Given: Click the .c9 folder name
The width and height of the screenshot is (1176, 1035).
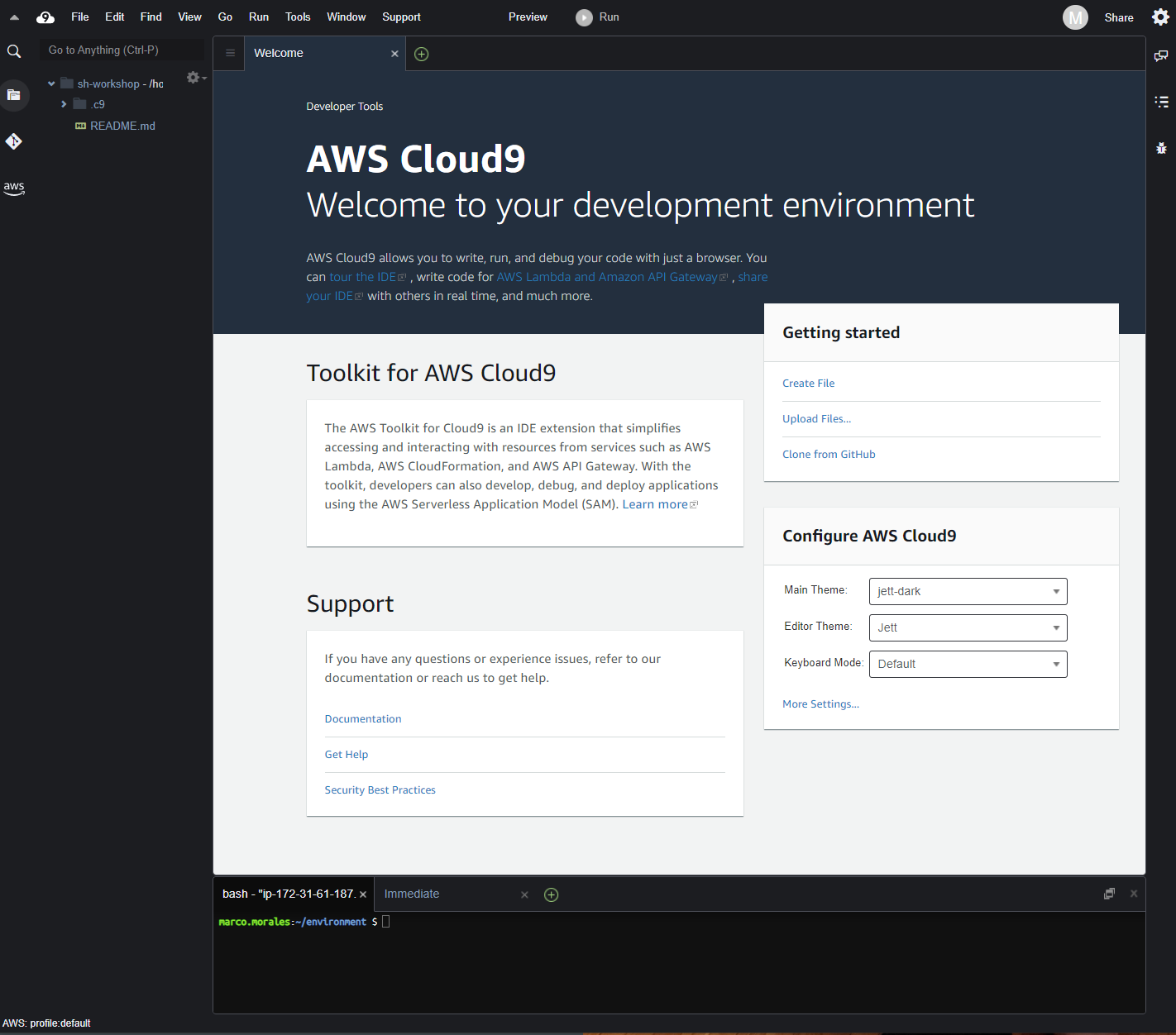Looking at the screenshot, I should click(x=98, y=104).
